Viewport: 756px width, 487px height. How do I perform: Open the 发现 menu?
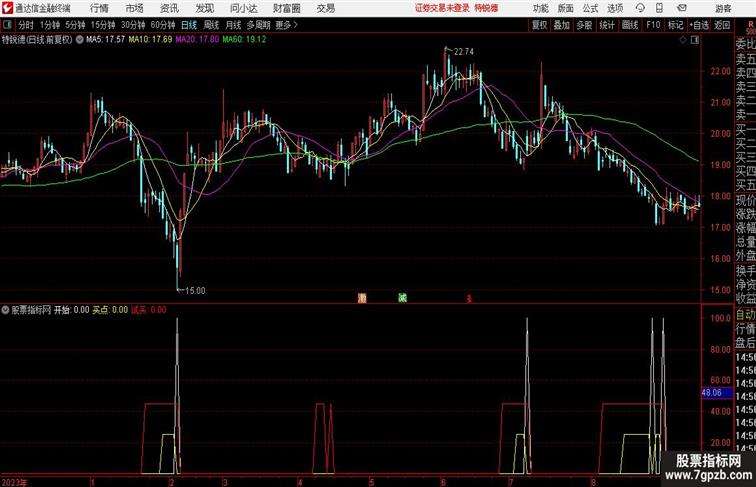(x=204, y=8)
